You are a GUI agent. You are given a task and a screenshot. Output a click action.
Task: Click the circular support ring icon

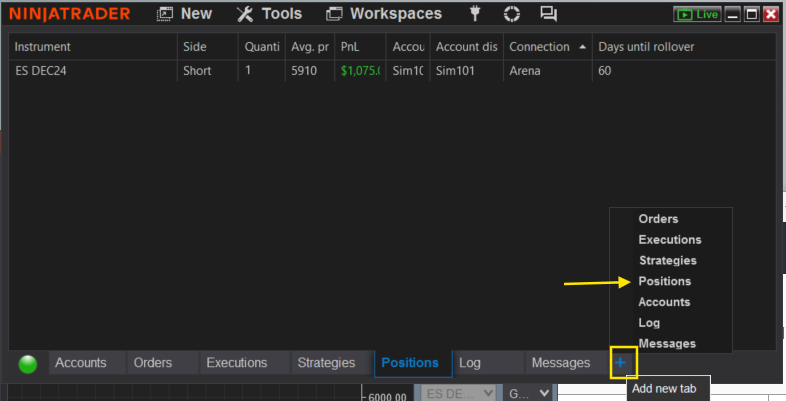click(x=512, y=14)
